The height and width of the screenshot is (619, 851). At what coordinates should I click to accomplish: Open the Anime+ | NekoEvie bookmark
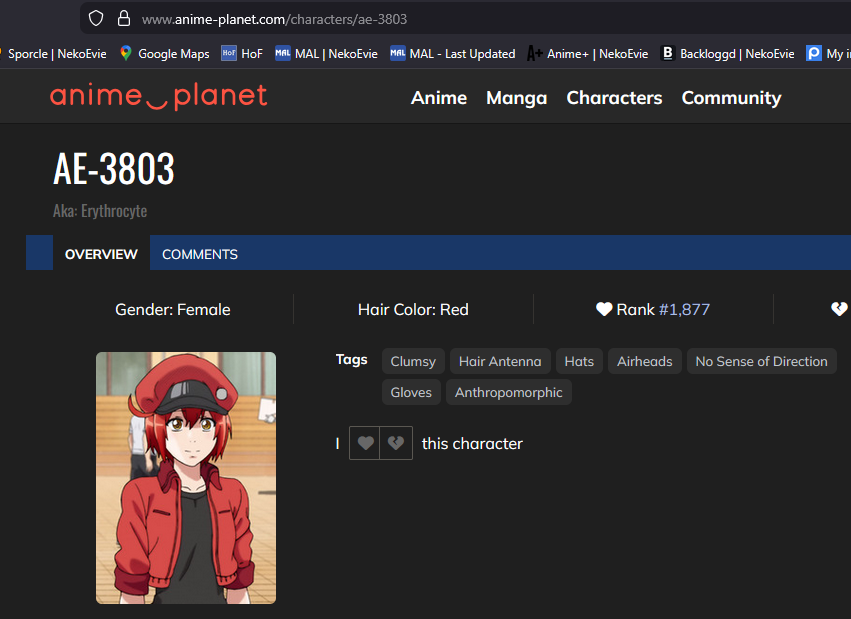588,54
